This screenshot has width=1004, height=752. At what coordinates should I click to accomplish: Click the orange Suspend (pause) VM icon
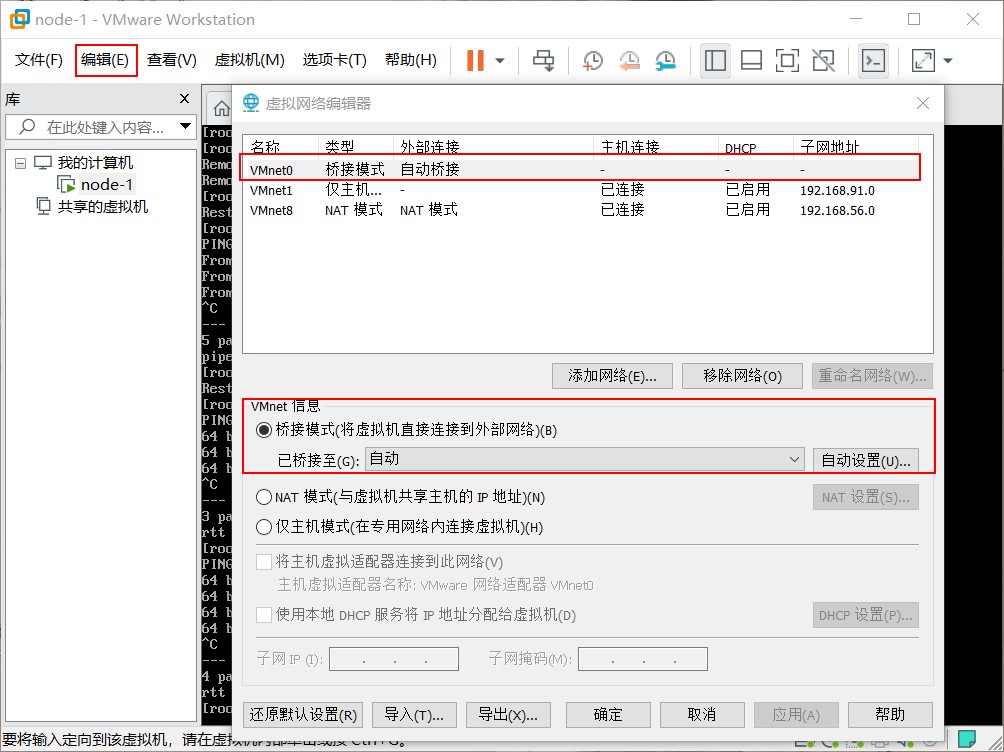pyautogui.click(x=475, y=61)
